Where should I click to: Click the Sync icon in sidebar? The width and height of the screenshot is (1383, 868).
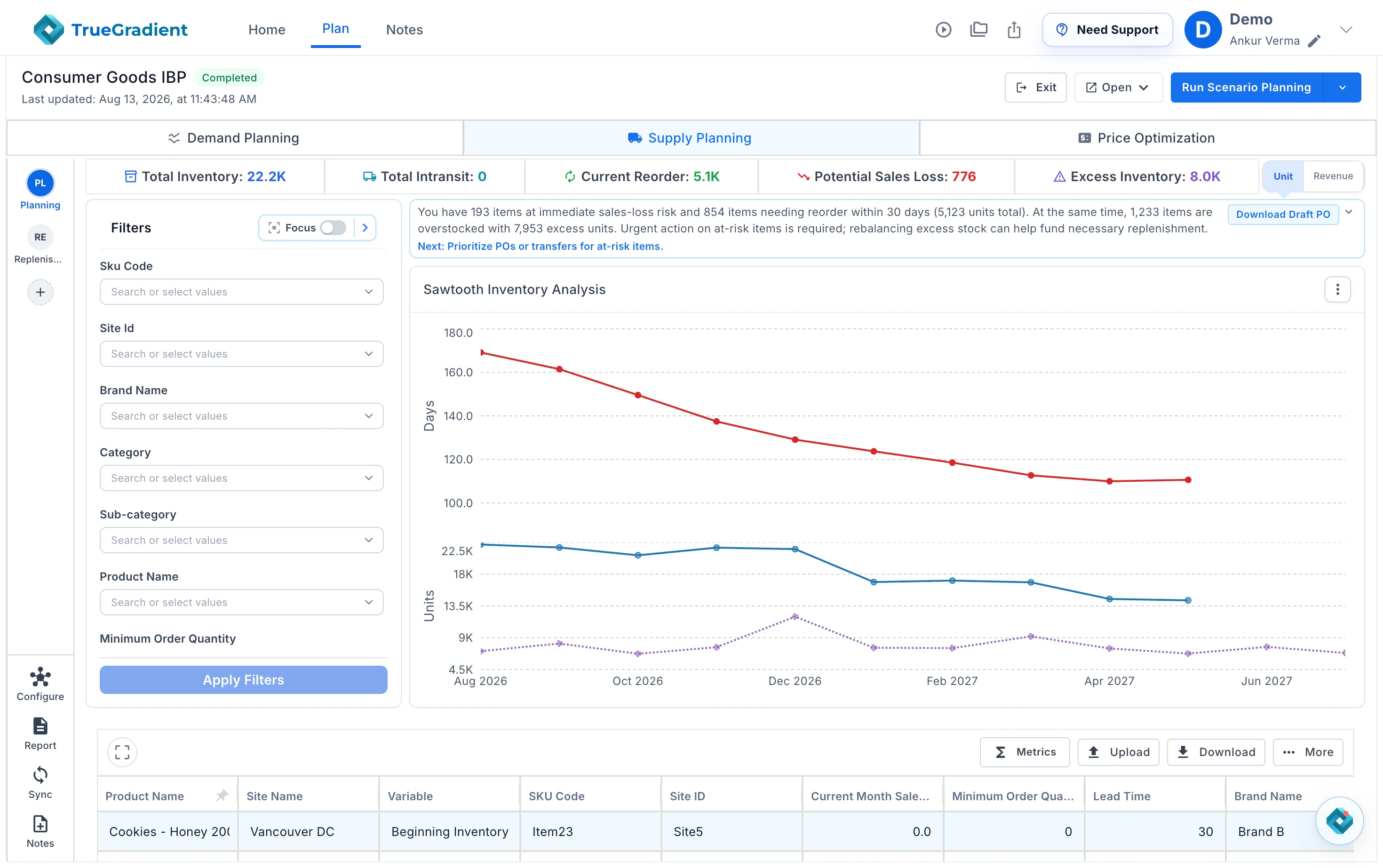tap(40, 776)
